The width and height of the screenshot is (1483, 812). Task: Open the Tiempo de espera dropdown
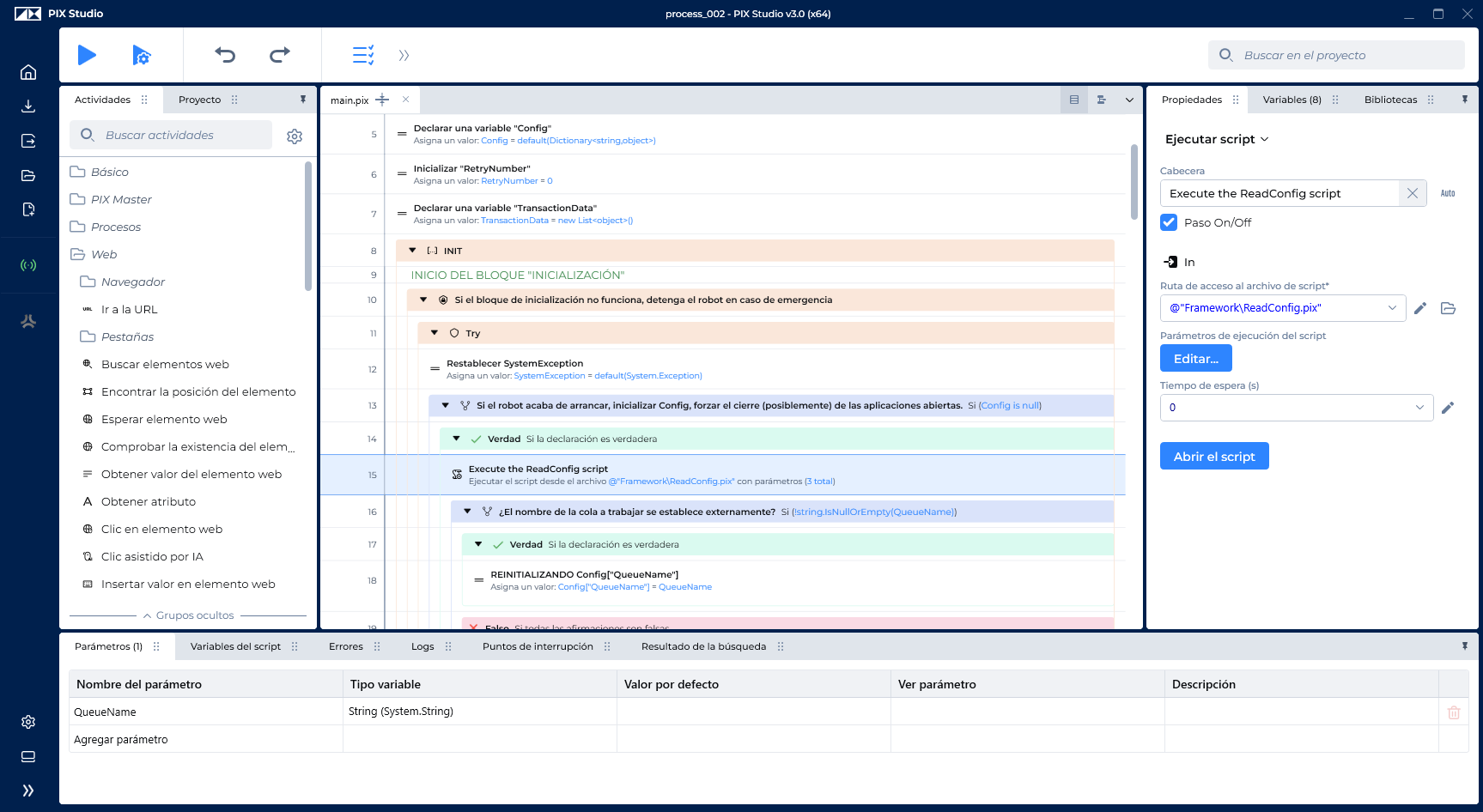(1419, 408)
